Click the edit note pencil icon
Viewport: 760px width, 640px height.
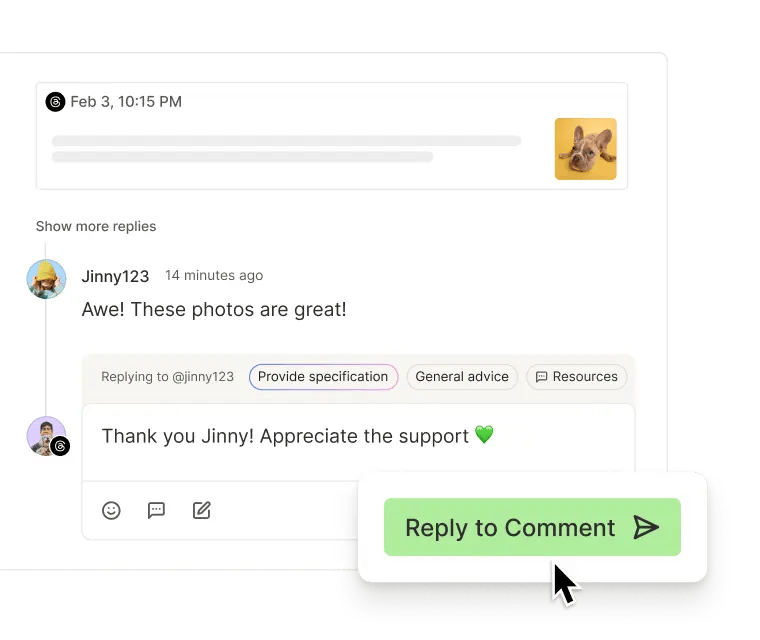click(202, 510)
